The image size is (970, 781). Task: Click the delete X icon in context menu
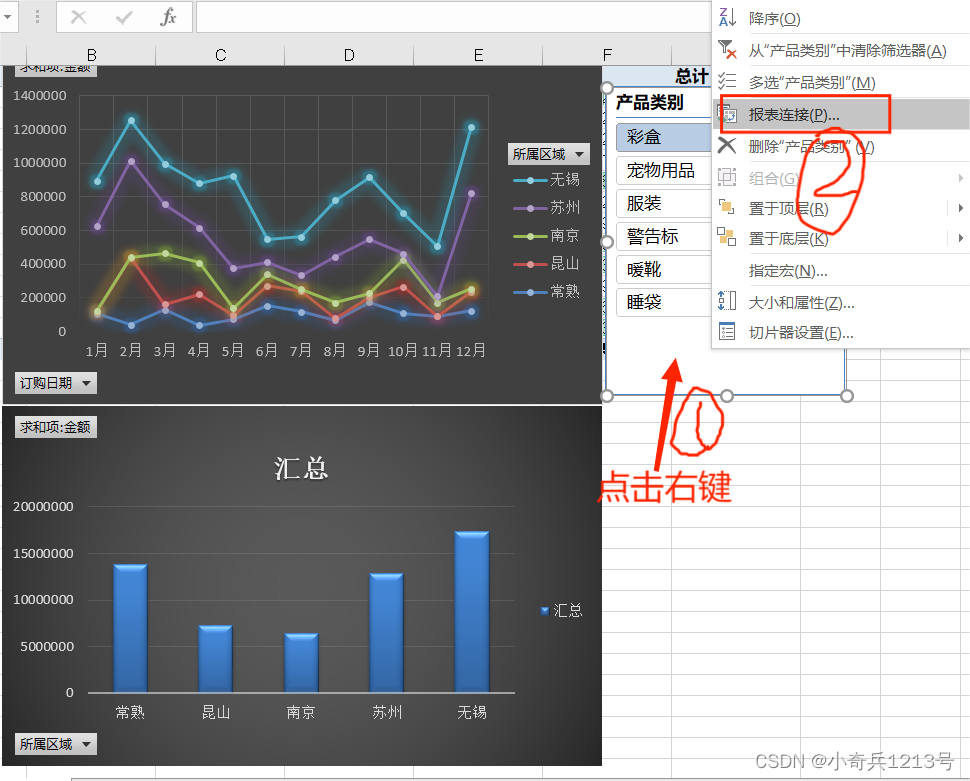(727, 145)
